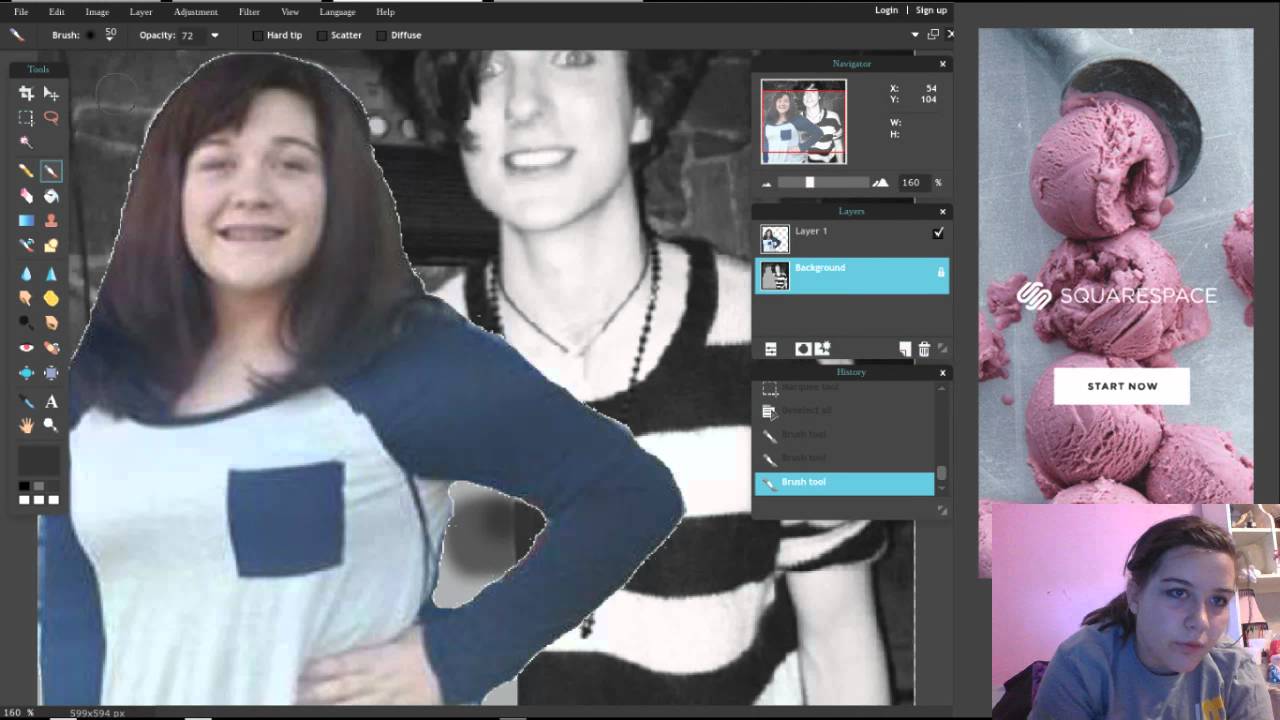Hide Layer 1 using its visibility checkbox

pos(937,232)
